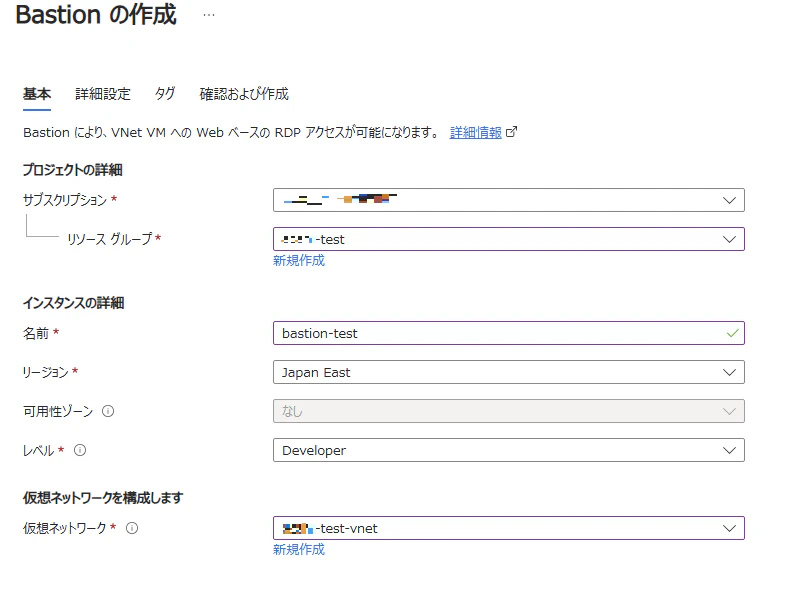Screen dimensions: 808x596
Task: Go to the 確認および作成 tab
Action: [244, 94]
